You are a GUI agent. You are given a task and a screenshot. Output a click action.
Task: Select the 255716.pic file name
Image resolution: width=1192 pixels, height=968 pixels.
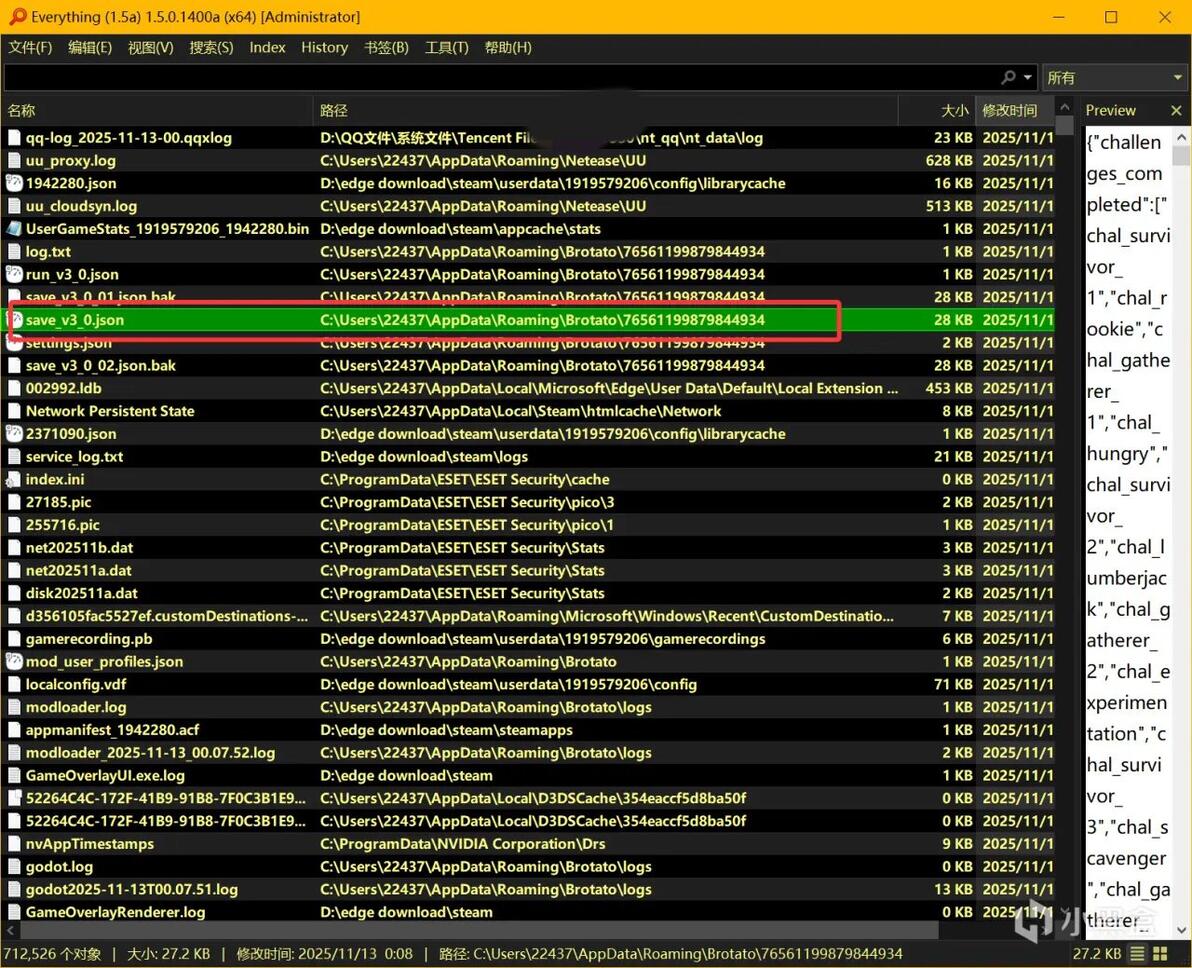pos(62,525)
